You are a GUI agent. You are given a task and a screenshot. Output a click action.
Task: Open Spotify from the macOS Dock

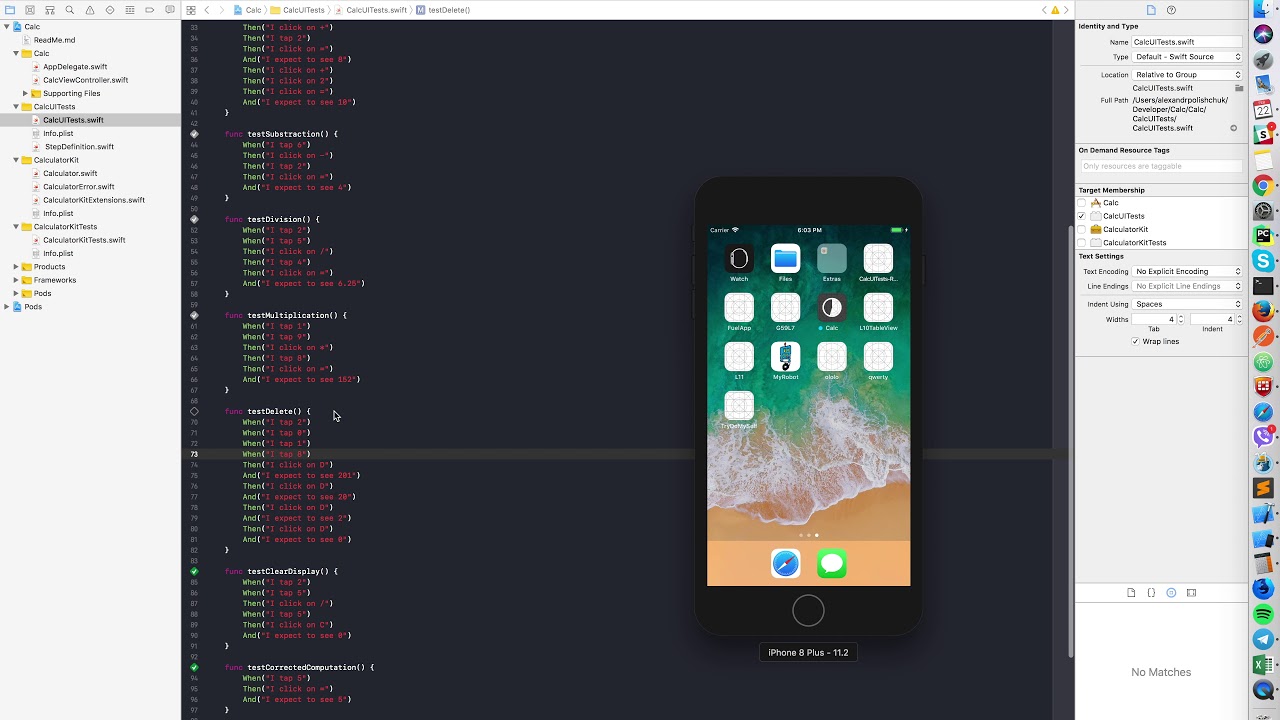point(1264,613)
